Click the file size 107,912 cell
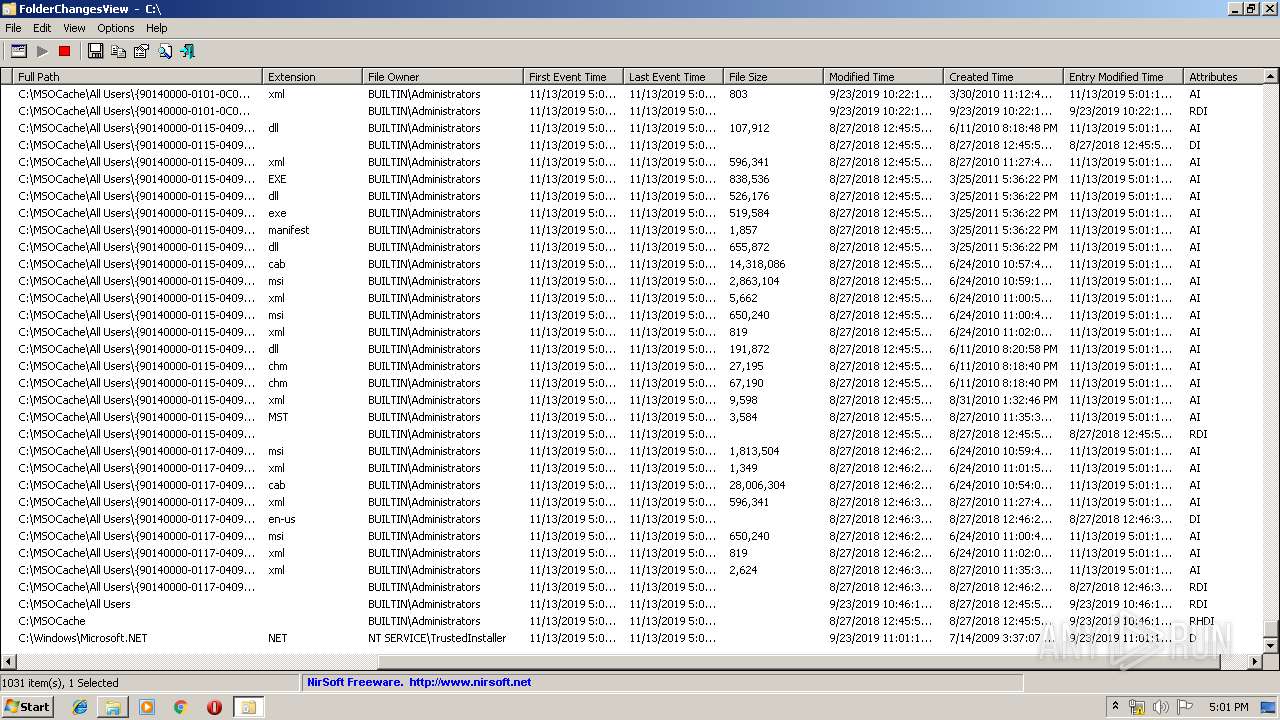 (749, 128)
